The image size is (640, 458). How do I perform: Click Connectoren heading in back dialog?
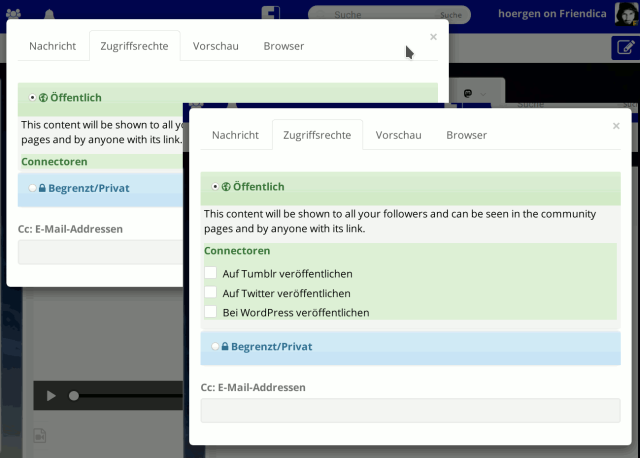click(x=54, y=162)
